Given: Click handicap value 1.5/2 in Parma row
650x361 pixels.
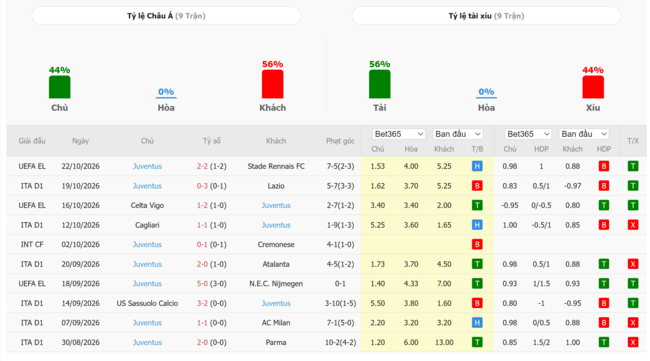Looking at the screenshot, I should pyautogui.click(x=541, y=342).
